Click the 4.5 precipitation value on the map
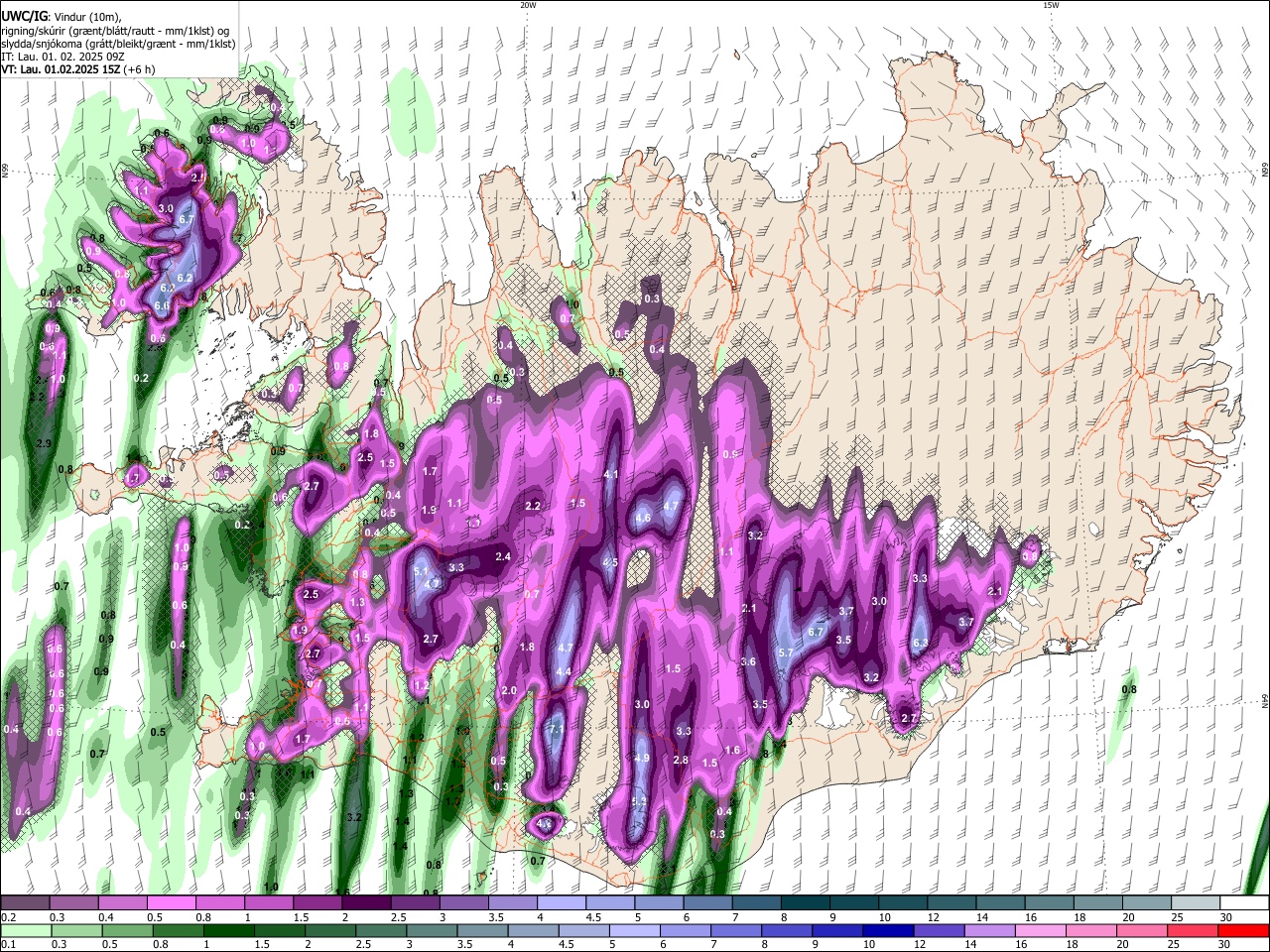1270x952 pixels. click(x=611, y=562)
